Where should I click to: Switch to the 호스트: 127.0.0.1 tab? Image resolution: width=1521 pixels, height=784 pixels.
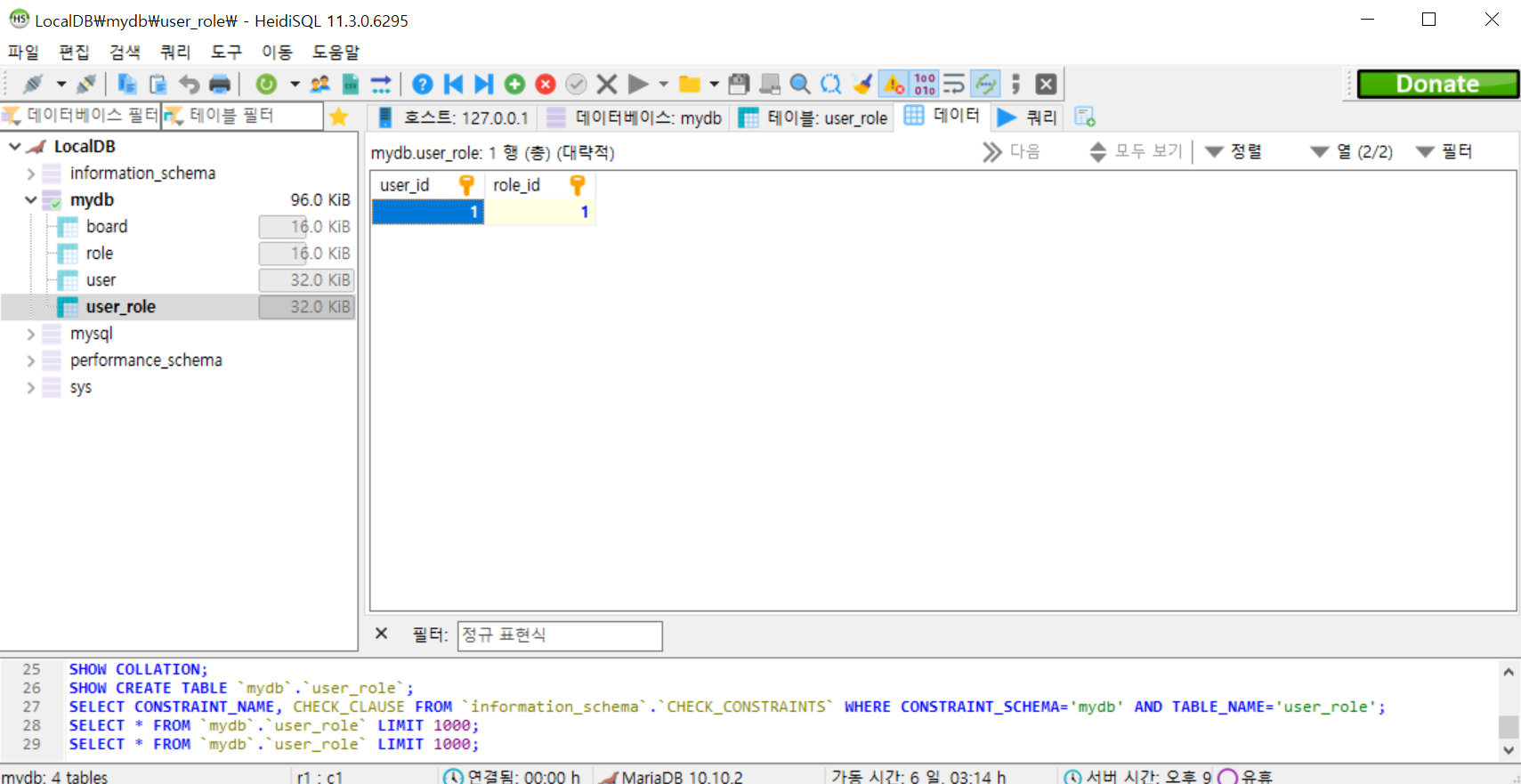click(452, 117)
